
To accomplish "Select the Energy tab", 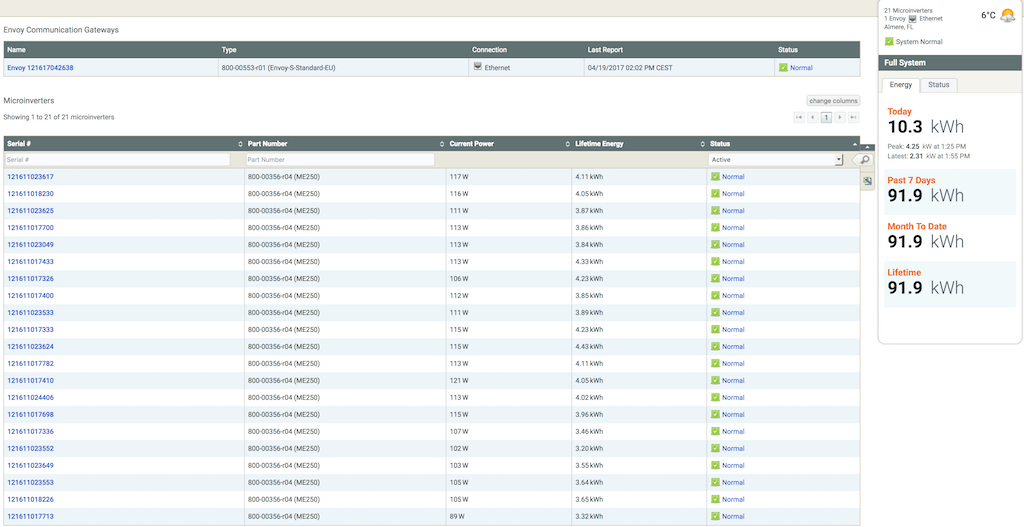I will (x=901, y=85).
